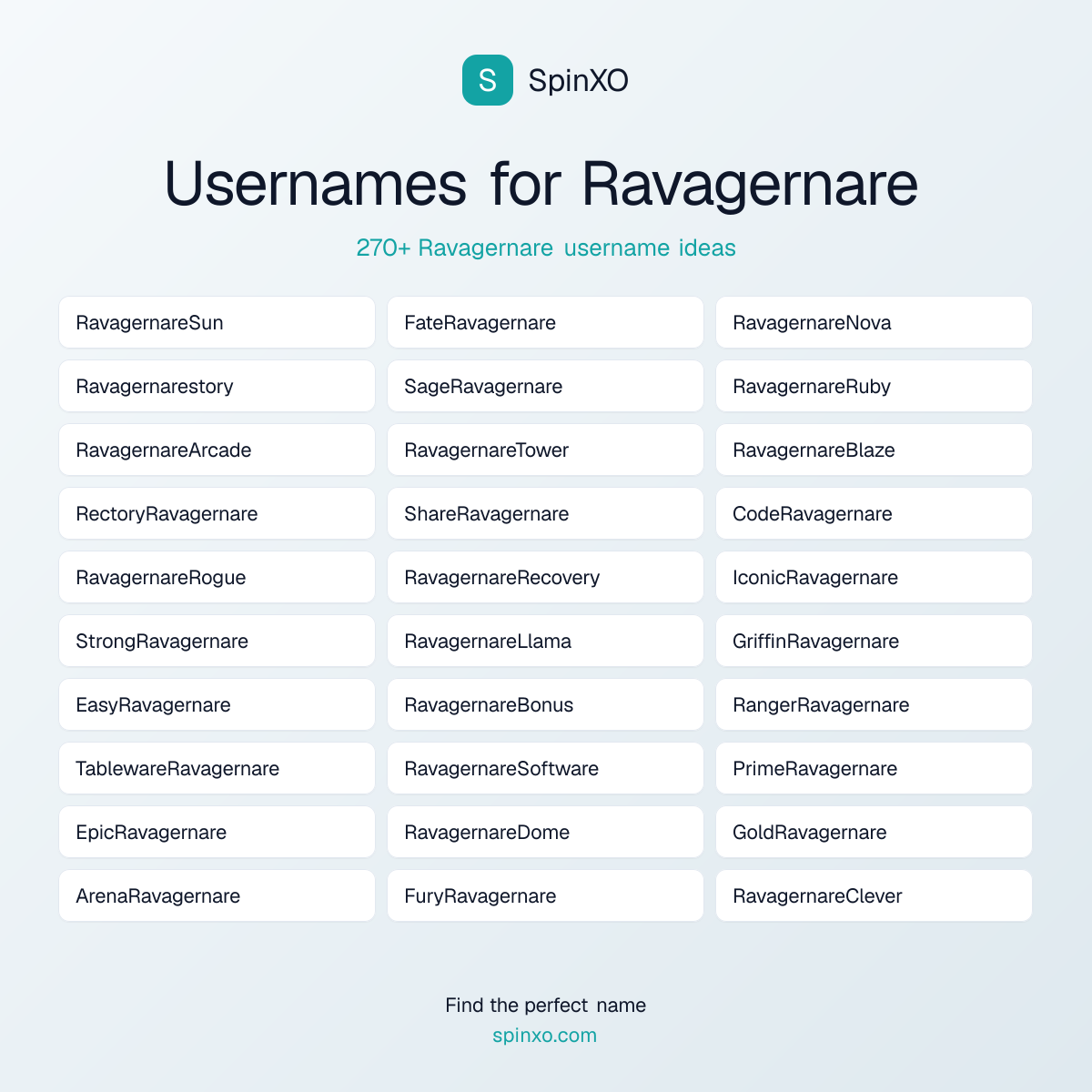
Task: Select RavagernareRogue username idea
Action: coord(217,577)
